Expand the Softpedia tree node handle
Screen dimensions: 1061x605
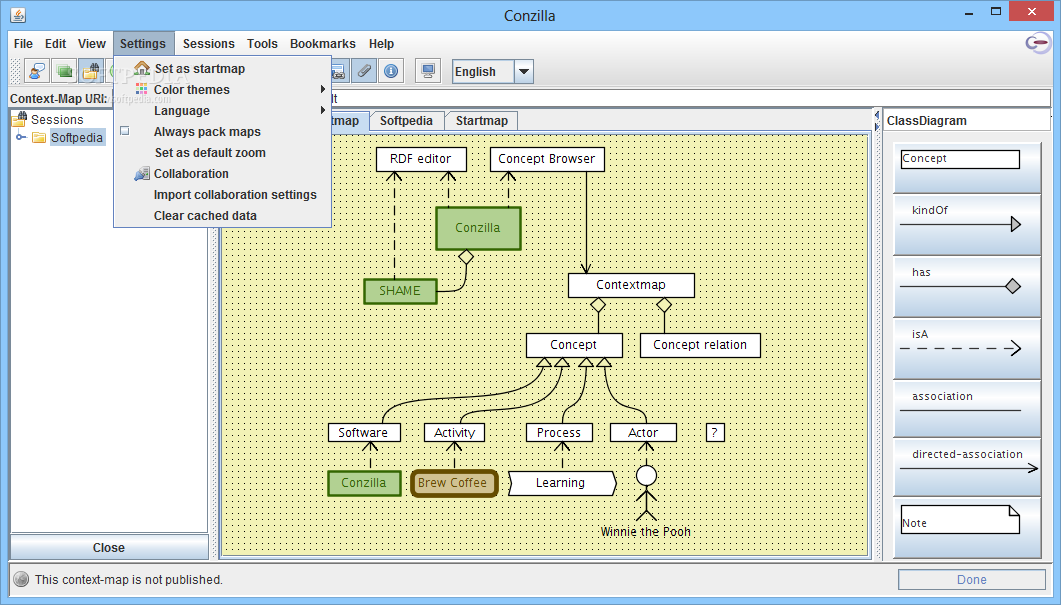point(21,137)
